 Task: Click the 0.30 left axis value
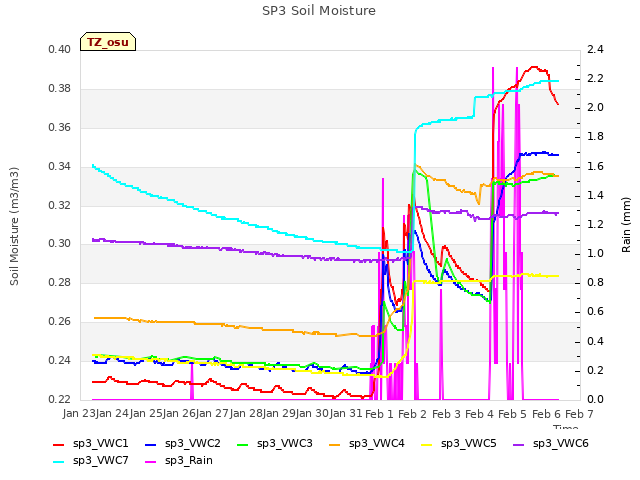(60, 244)
